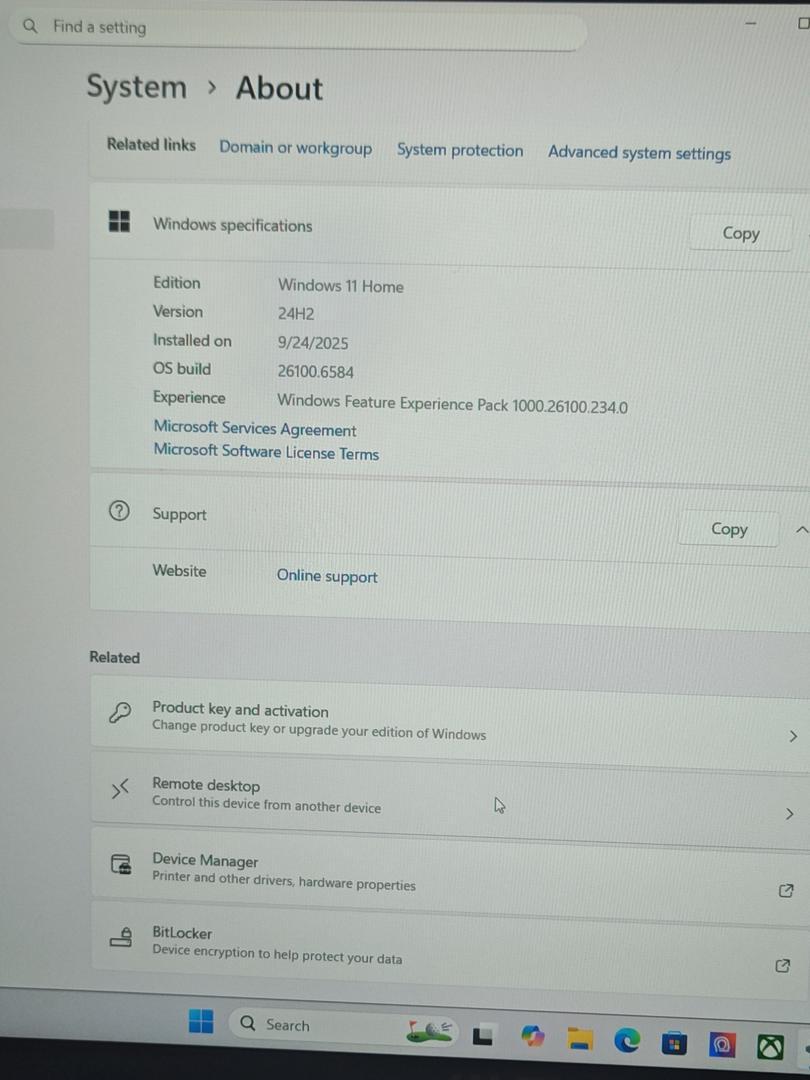Open Task View from the taskbar

[x=484, y=1035]
